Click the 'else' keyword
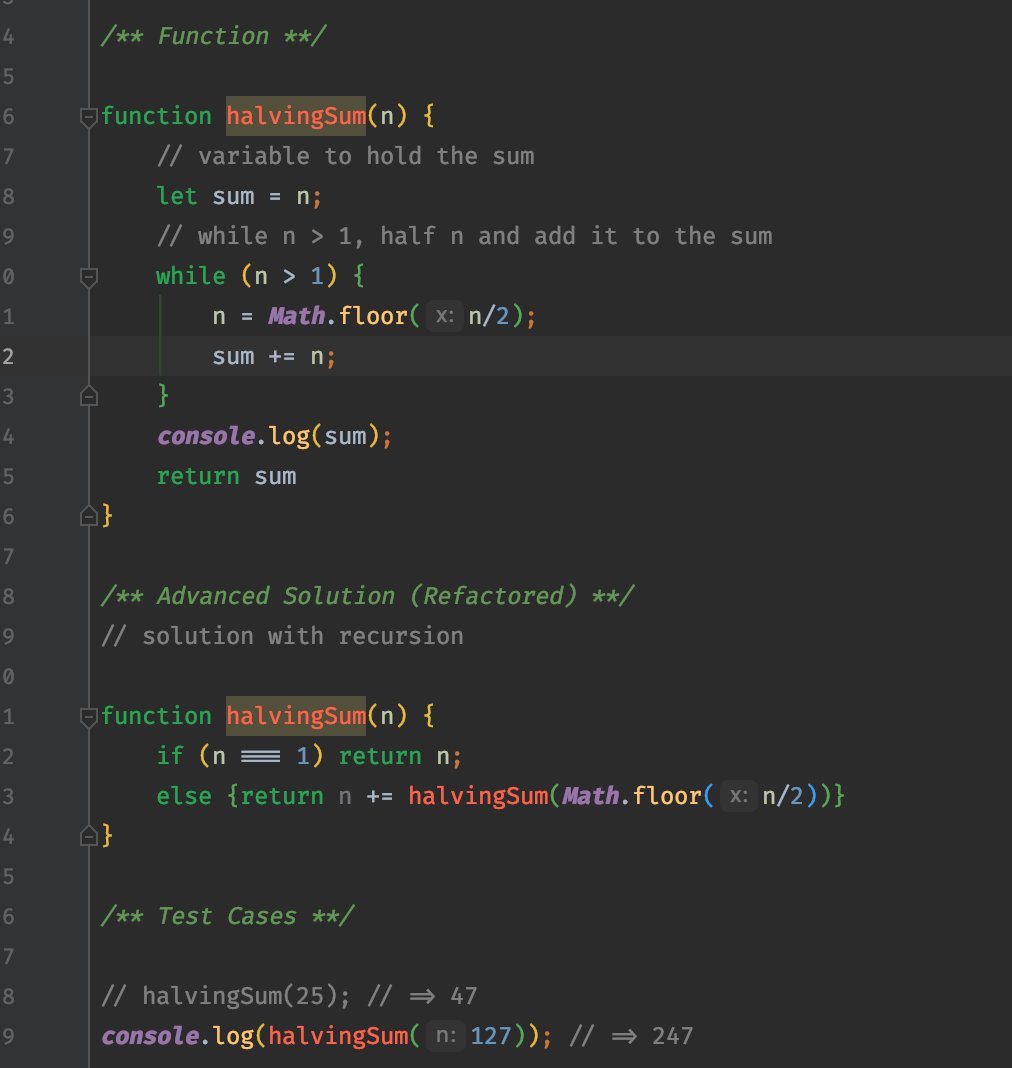Image resolution: width=1012 pixels, height=1068 pixels. 184,796
